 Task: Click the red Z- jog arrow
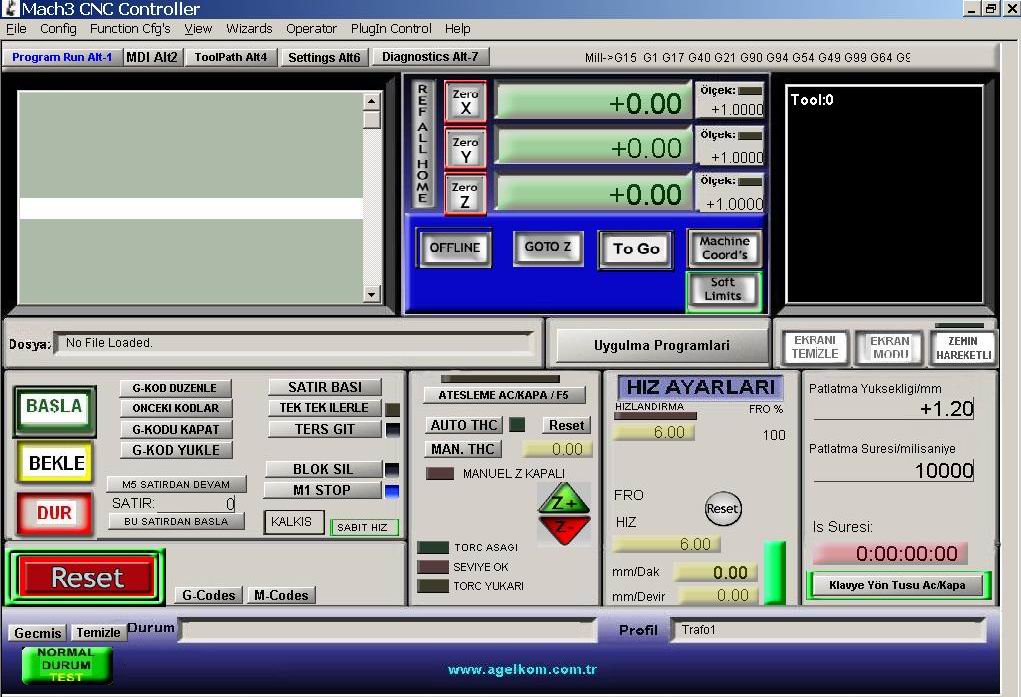coord(564,530)
